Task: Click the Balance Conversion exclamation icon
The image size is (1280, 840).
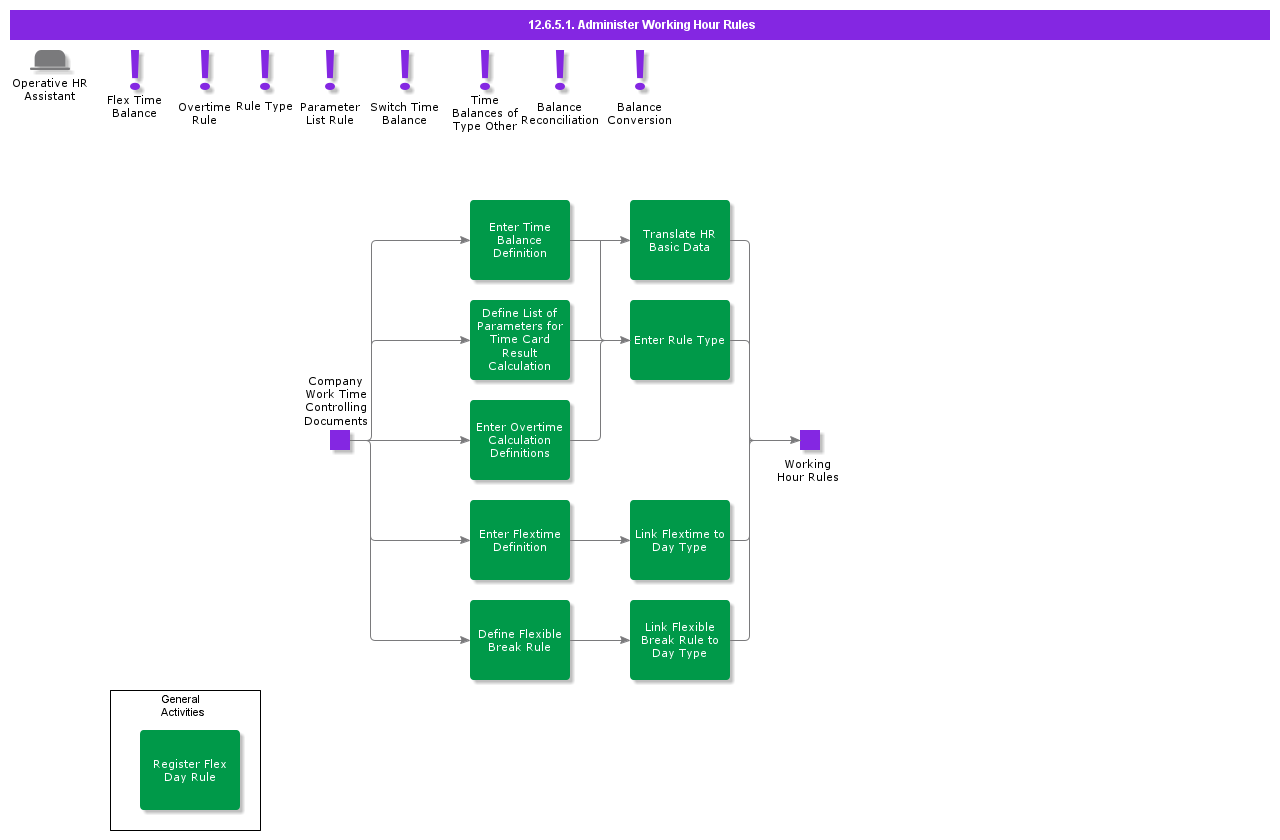Action: point(640,70)
